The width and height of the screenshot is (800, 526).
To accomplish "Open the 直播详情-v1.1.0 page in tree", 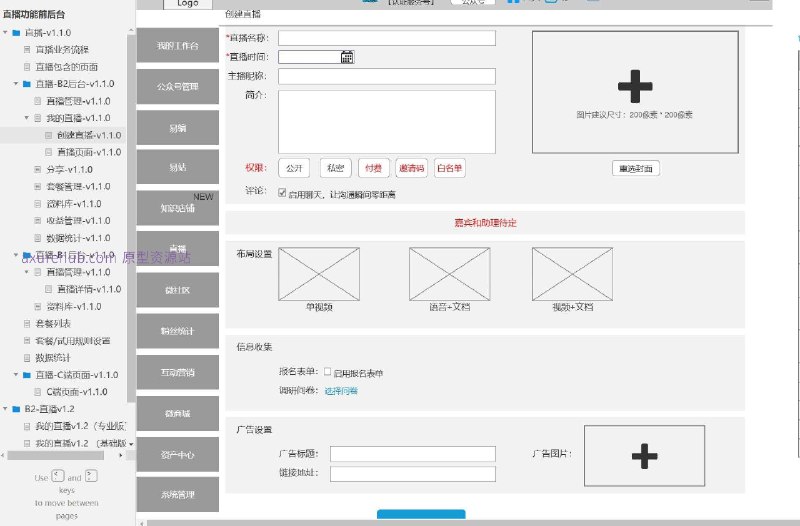I will [89, 289].
